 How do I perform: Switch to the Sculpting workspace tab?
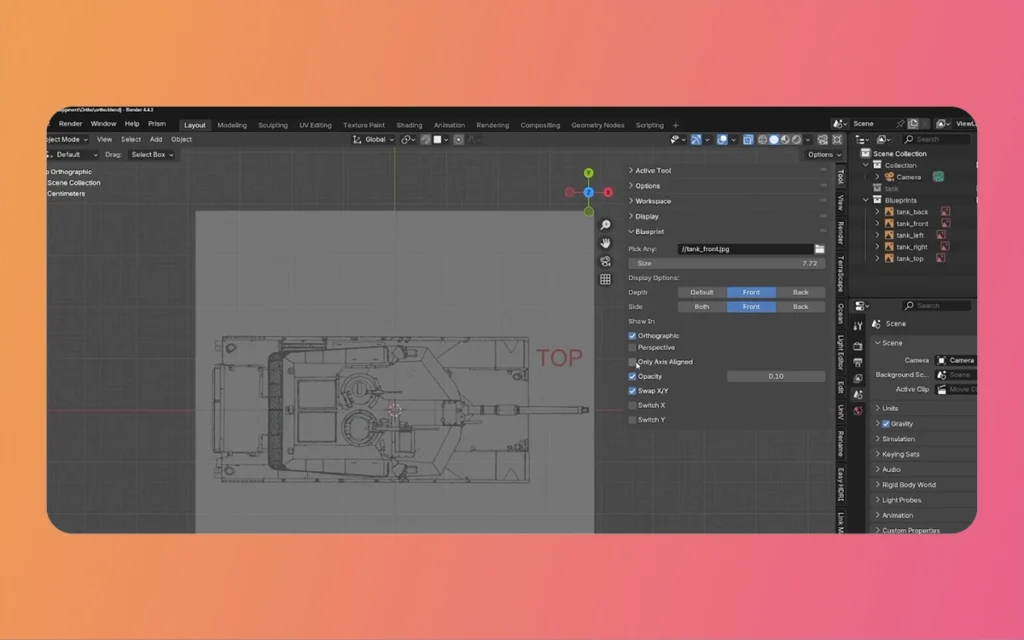[273, 125]
